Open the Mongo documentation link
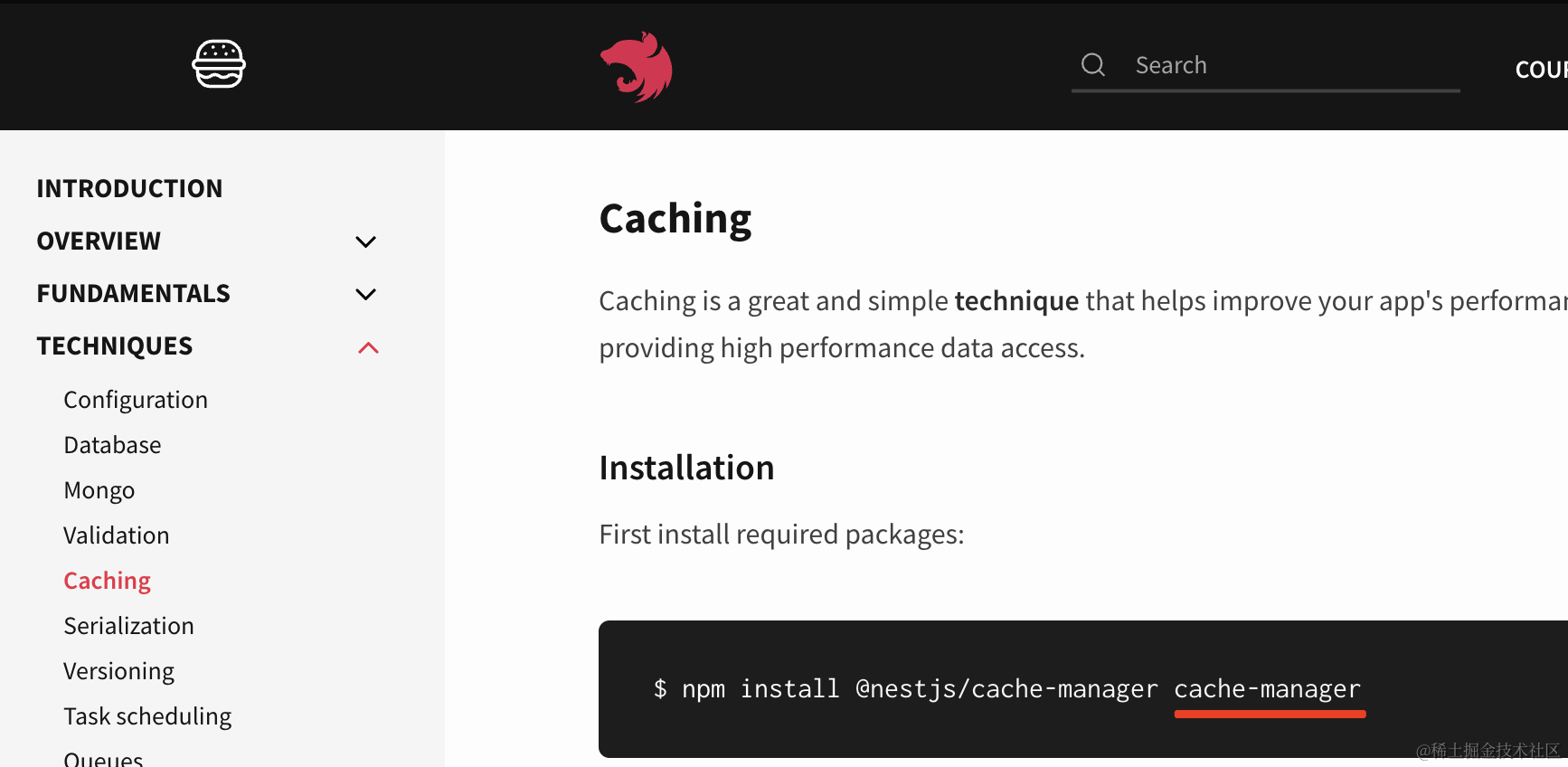This screenshot has width=1568, height=767. [99, 490]
